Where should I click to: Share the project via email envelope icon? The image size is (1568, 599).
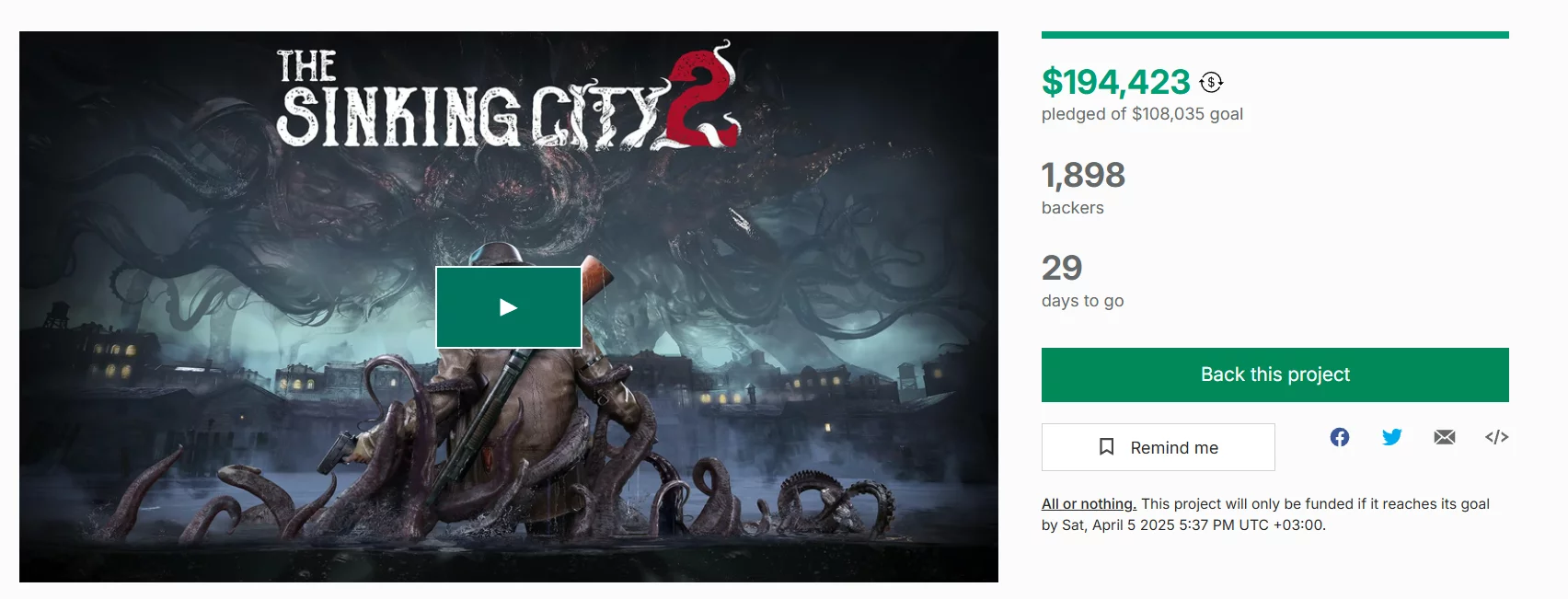tap(1445, 437)
